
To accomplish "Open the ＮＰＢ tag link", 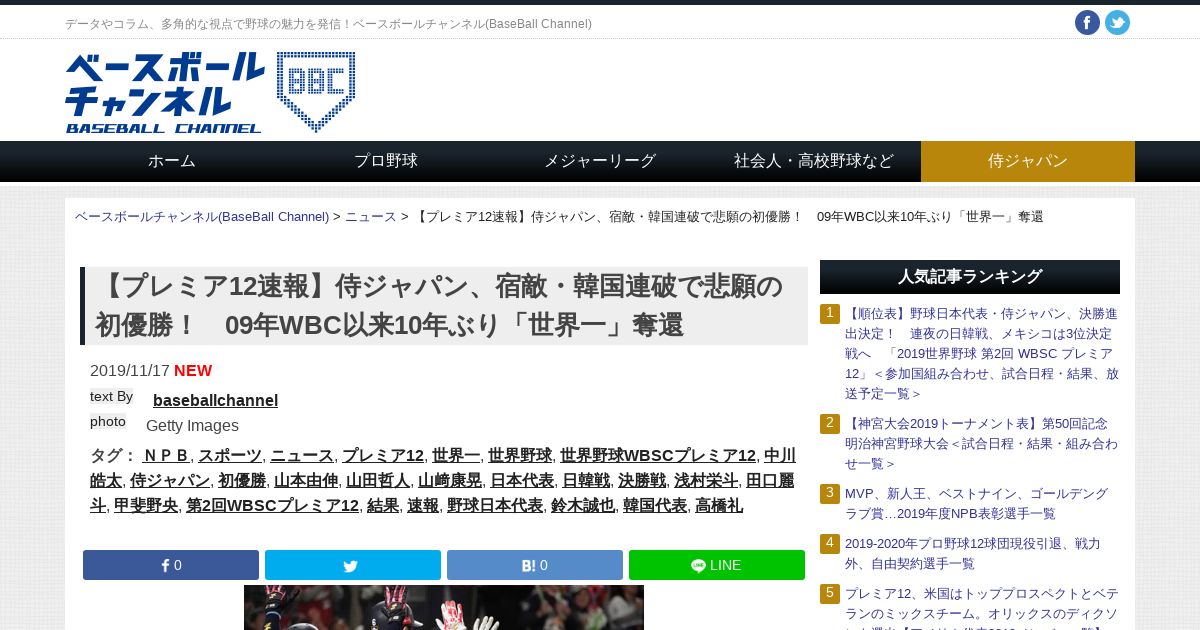I will (167, 455).
